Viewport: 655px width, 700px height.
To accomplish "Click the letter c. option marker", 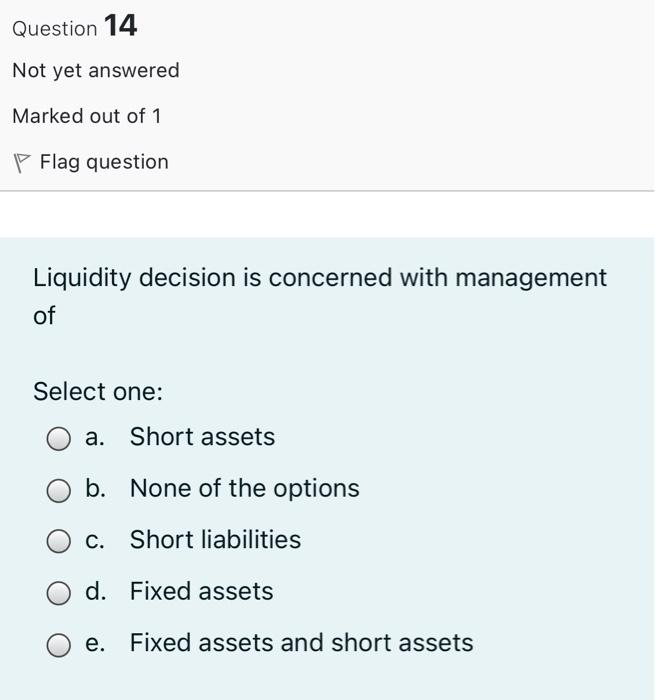I will click(x=96, y=540).
